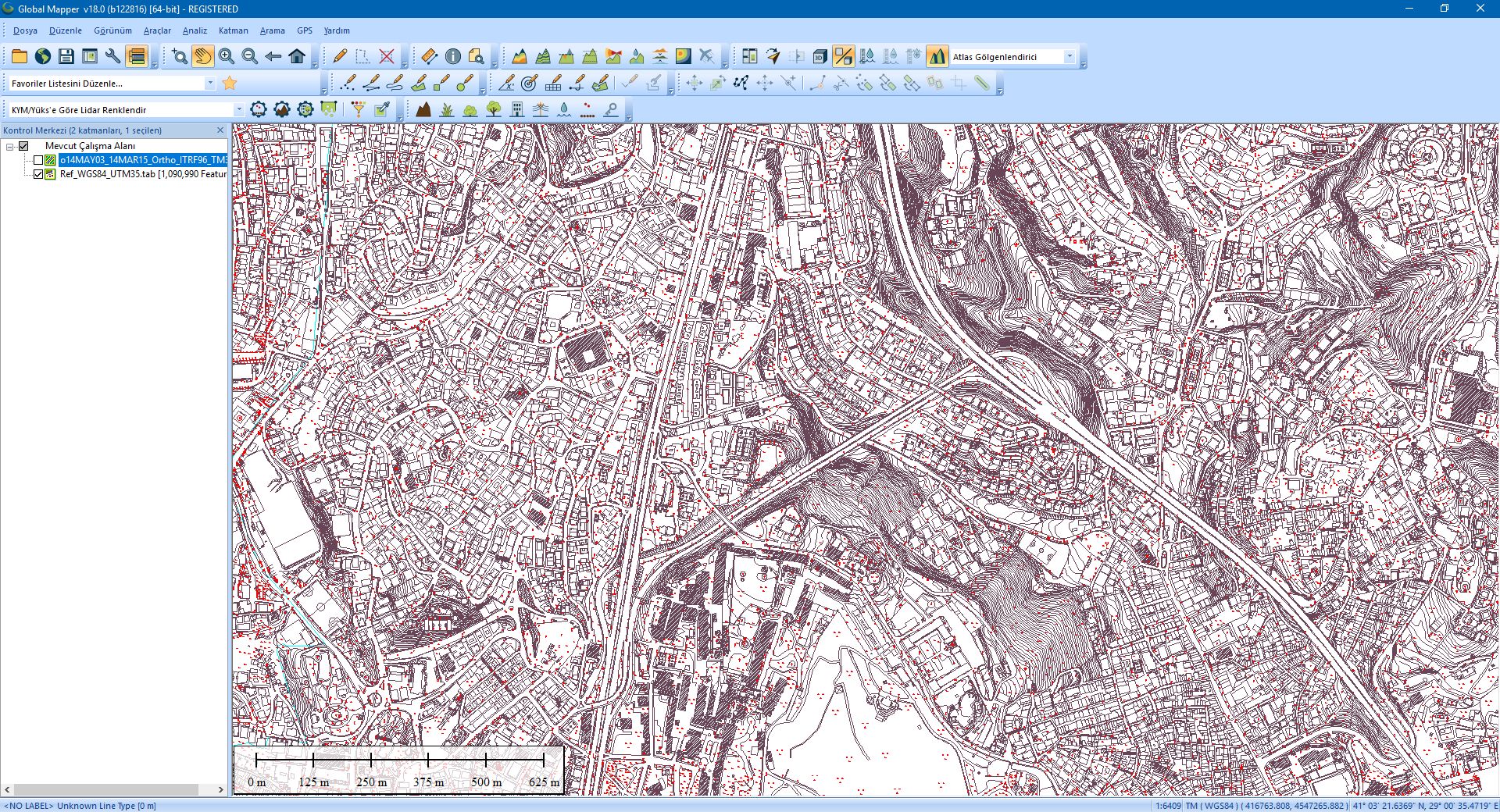Activate the hand pan tool
Viewport: 1500px width, 812px height.
[x=203, y=56]
